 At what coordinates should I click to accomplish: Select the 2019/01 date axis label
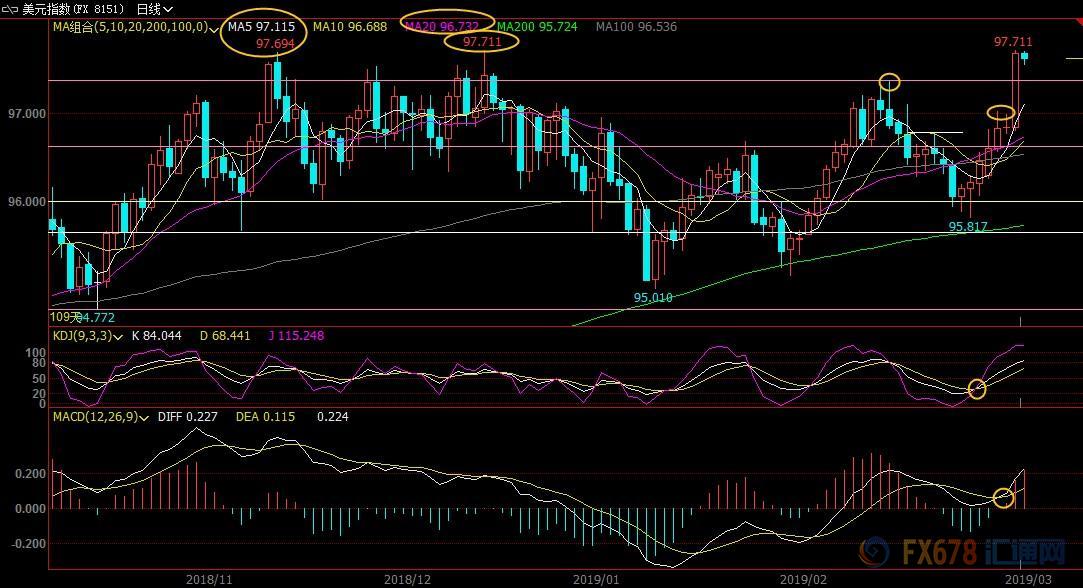click(596, 578)
